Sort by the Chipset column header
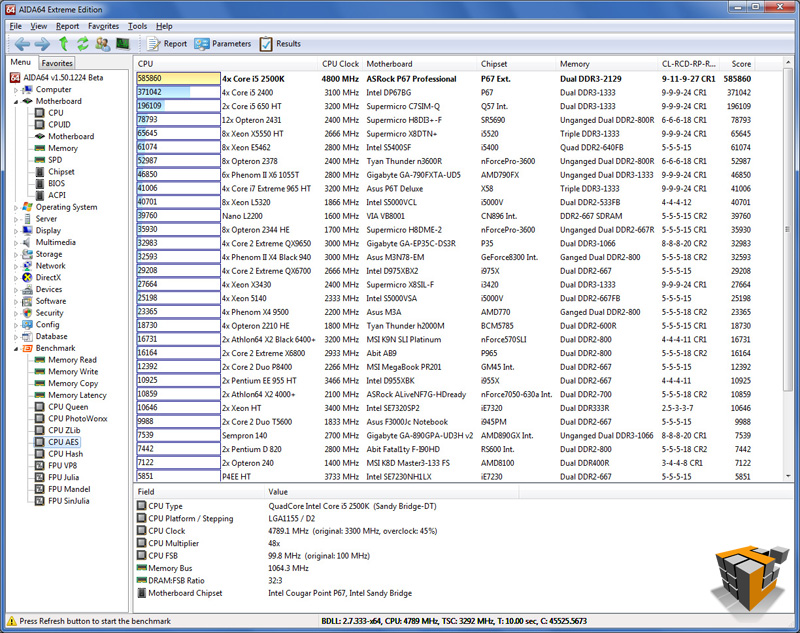The image size is (800, 633). tap(516, 64)
